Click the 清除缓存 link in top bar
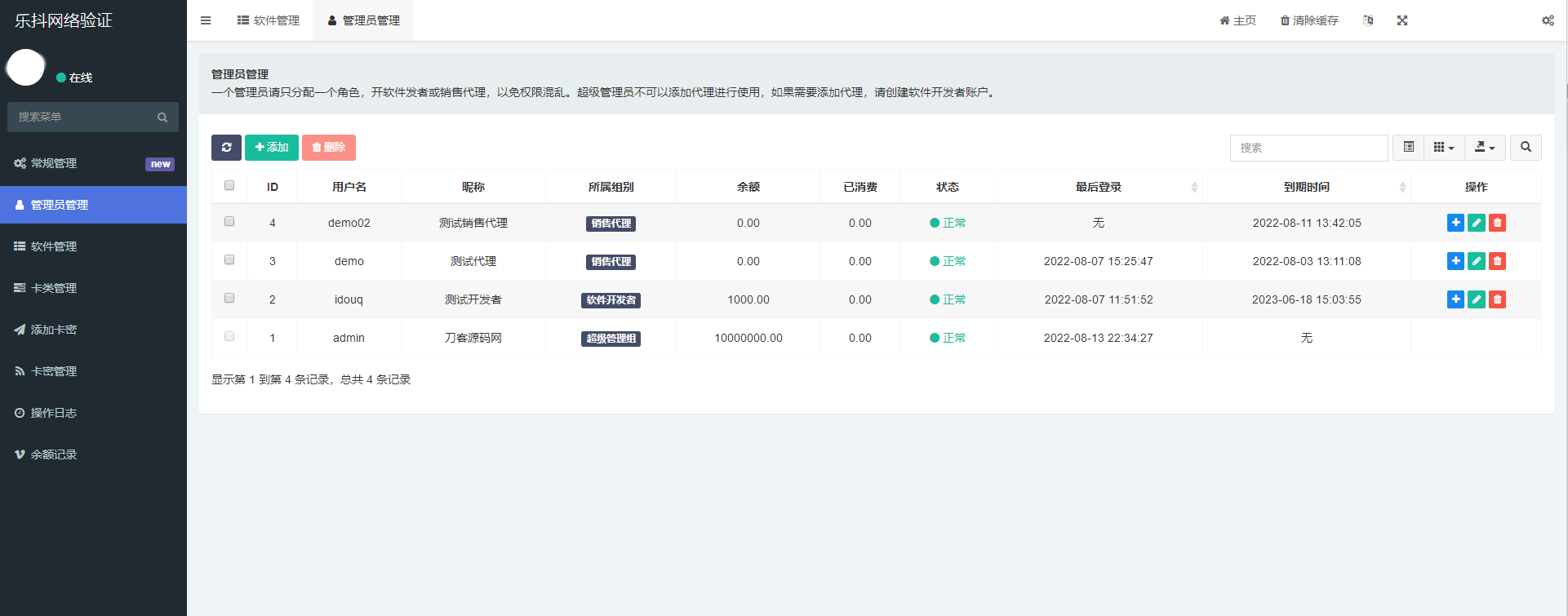 pos(1309,20)
